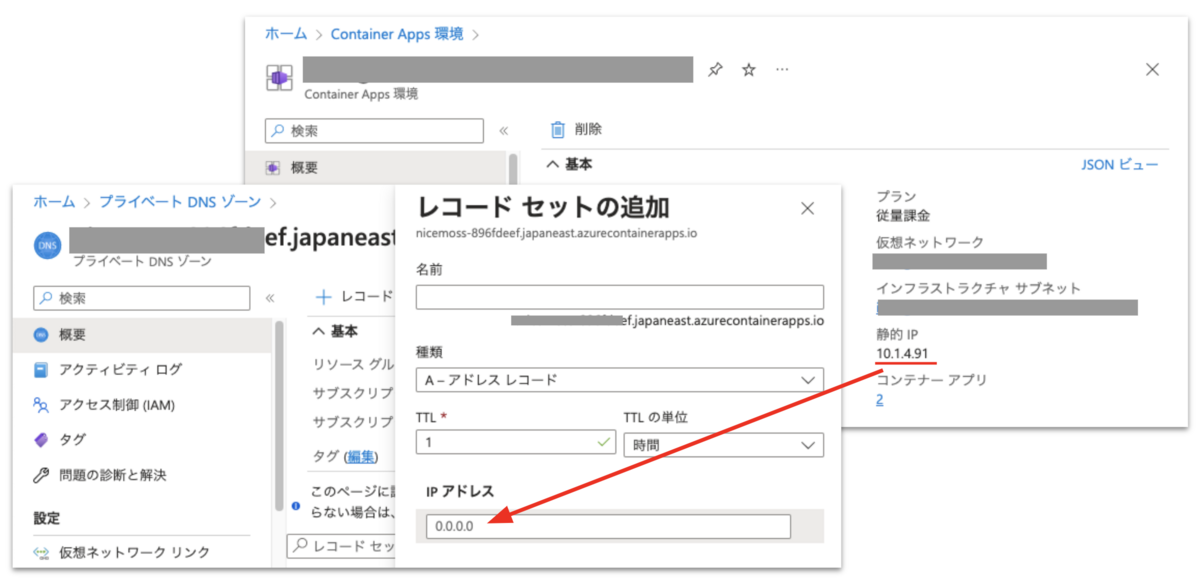The image size is (1200, 584).
Task: Collapse the DNS zone sidebar menu
Action: (x=269, y=298)
